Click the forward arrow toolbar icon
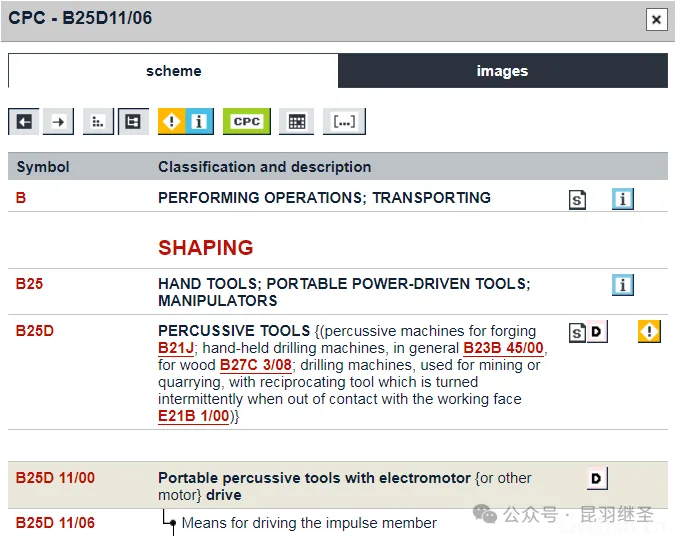The height and width of the screenshot is (541, 675). (x=58, y=121)
